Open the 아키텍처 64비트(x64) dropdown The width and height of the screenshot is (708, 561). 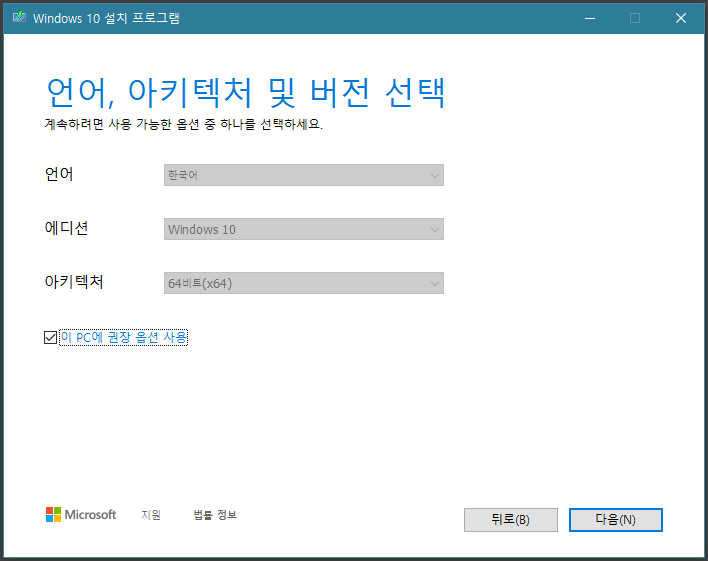(303, 283)
